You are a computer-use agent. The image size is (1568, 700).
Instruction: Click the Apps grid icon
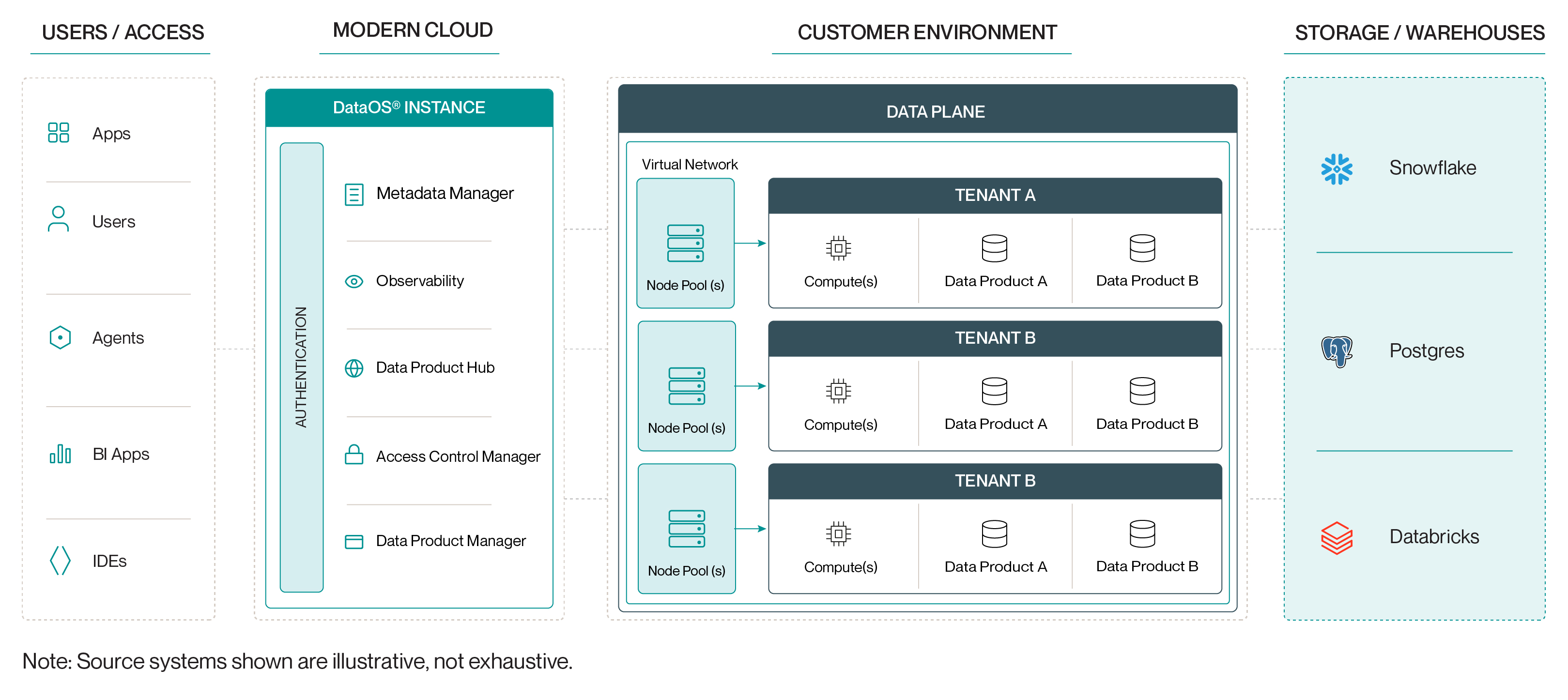click(x=59, y=133)
